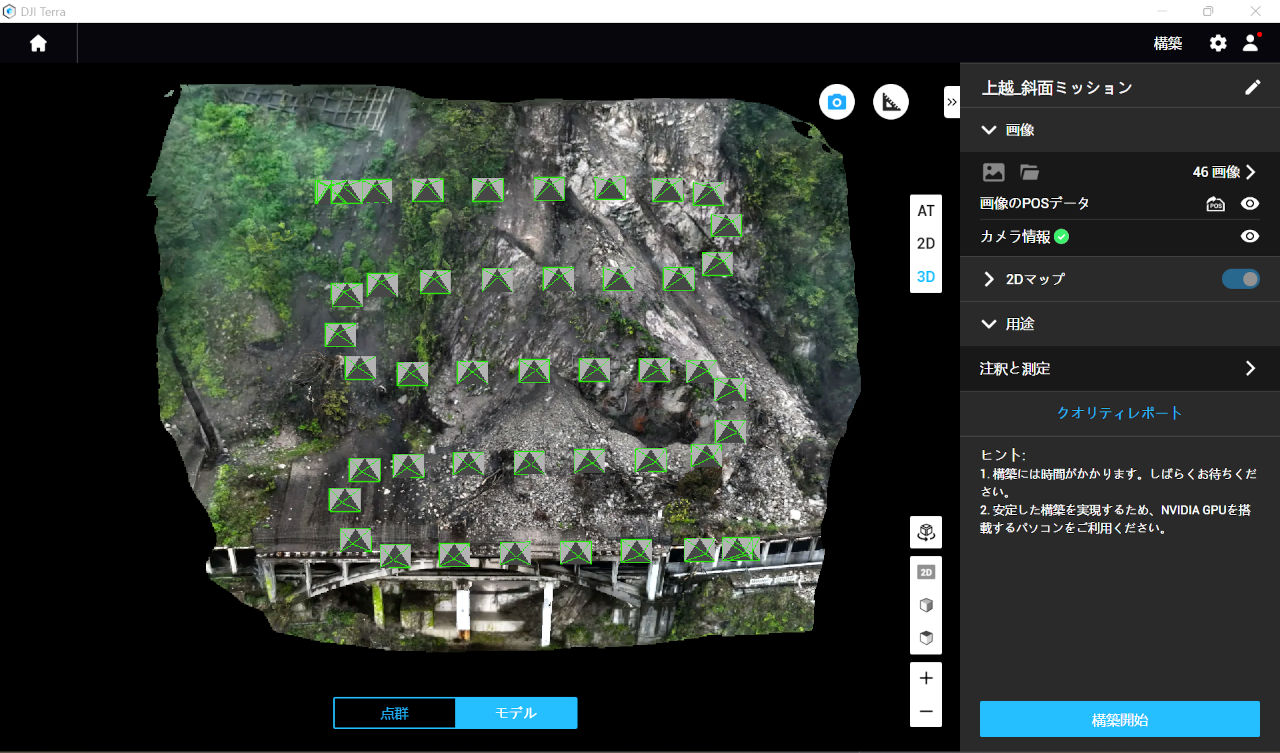The height and width of the screenshot is (753, 1280).
Task: Click the Home icon
Action: [x=38, y=43]
